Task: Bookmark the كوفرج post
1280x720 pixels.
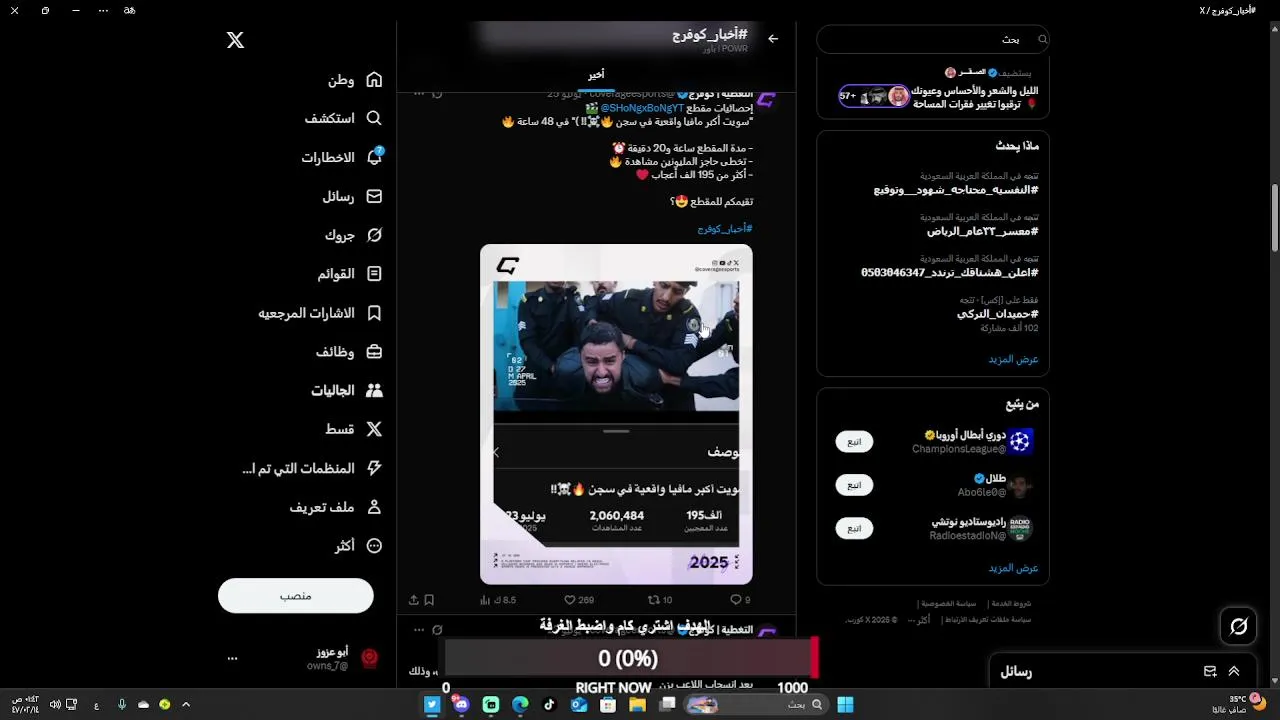Action: pos(429,600)
